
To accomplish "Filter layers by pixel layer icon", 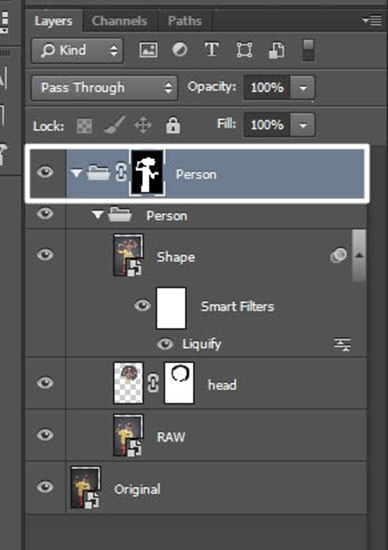I will 148,50.
